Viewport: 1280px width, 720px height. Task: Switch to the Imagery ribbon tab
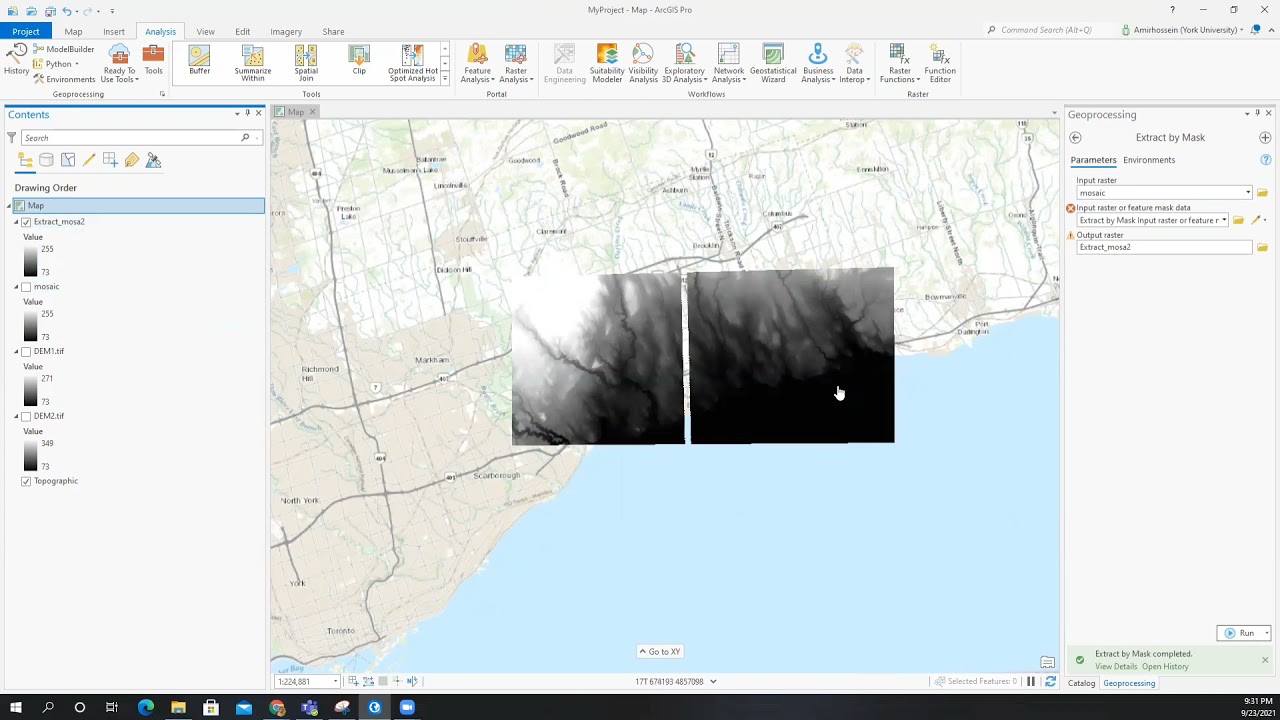286,31
